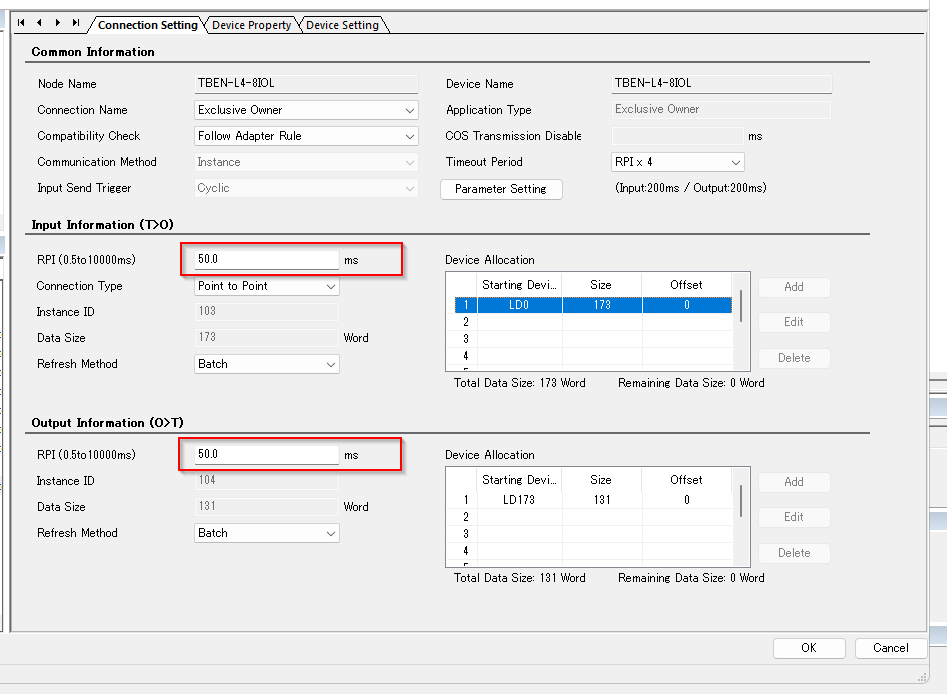Open the Compatibility Check dropdown
Screen dimensions: 947x694
click(x=306, y=136)
